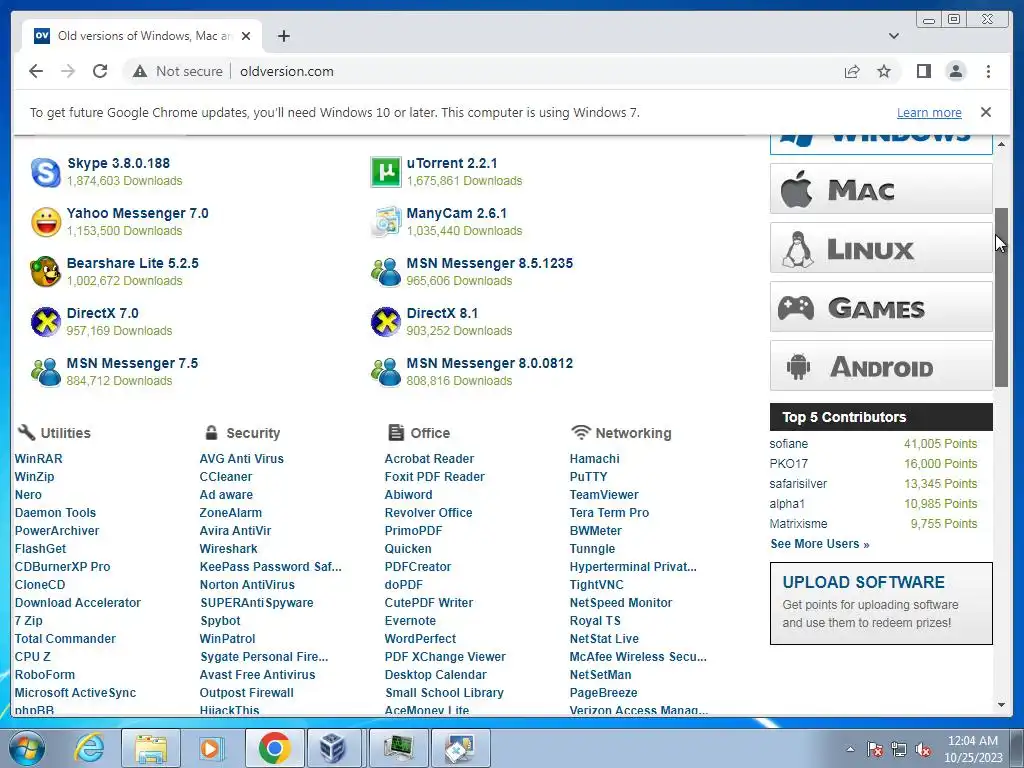Open the WinRAR link under Utilities
Viewport: 1024px width, 768px height.
39,458
